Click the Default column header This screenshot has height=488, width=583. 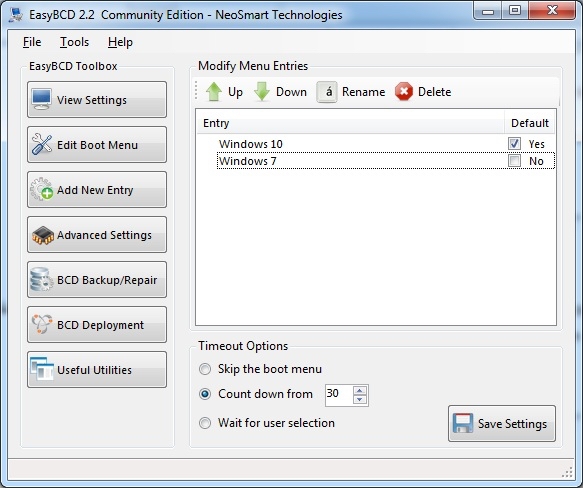[x=529, y=123]
